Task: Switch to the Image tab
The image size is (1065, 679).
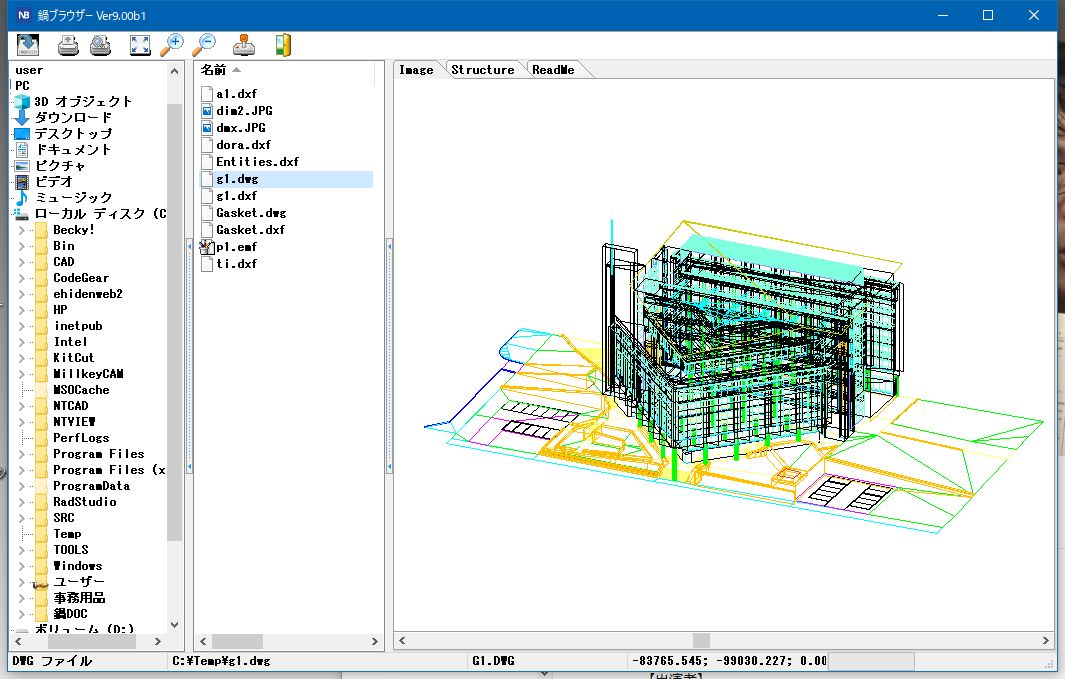Action: point(416,70)
